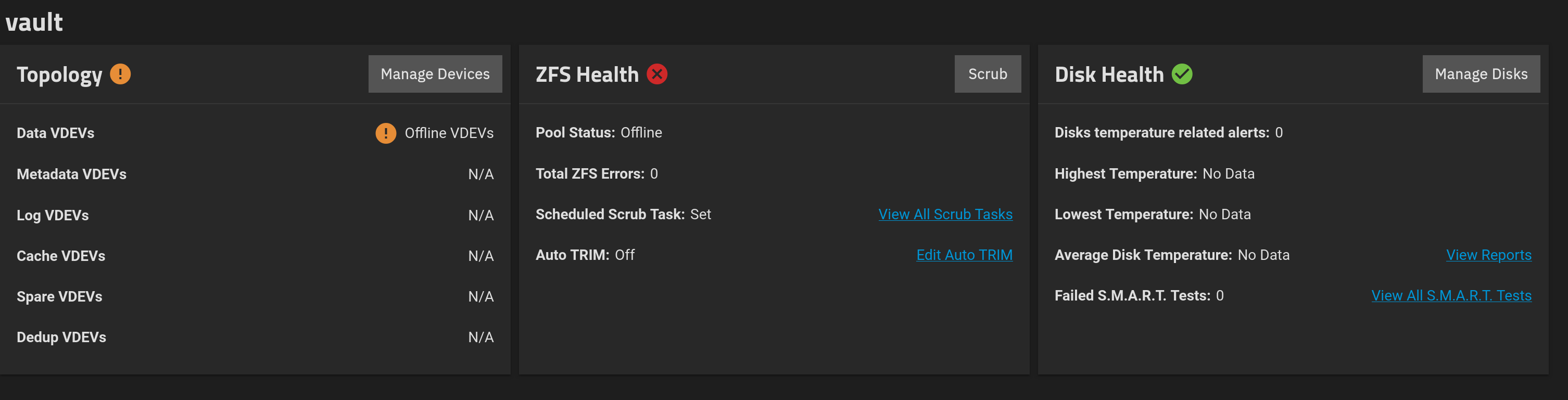Follow the Edit Auto TRIM link
This screenshot has width=1568, height=400.
coord(964,255)
